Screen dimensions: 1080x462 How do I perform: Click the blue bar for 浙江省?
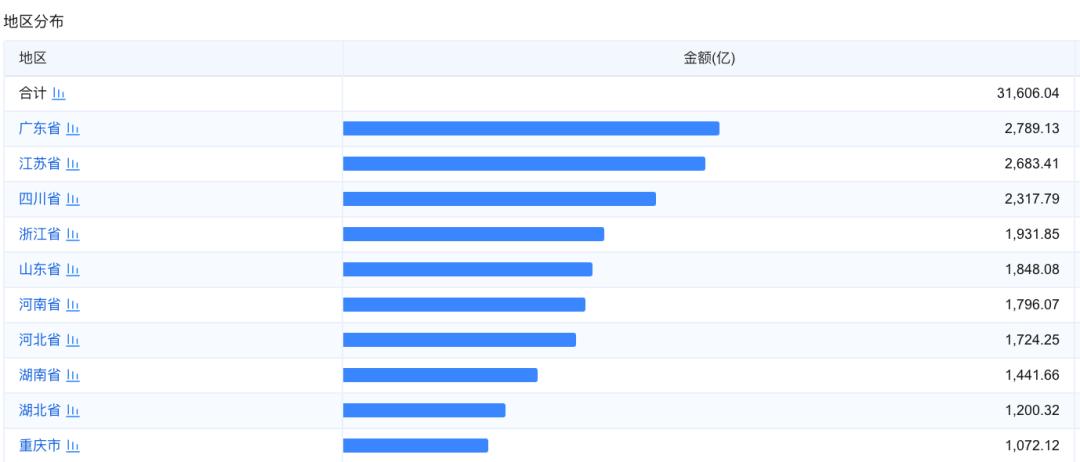473,234
